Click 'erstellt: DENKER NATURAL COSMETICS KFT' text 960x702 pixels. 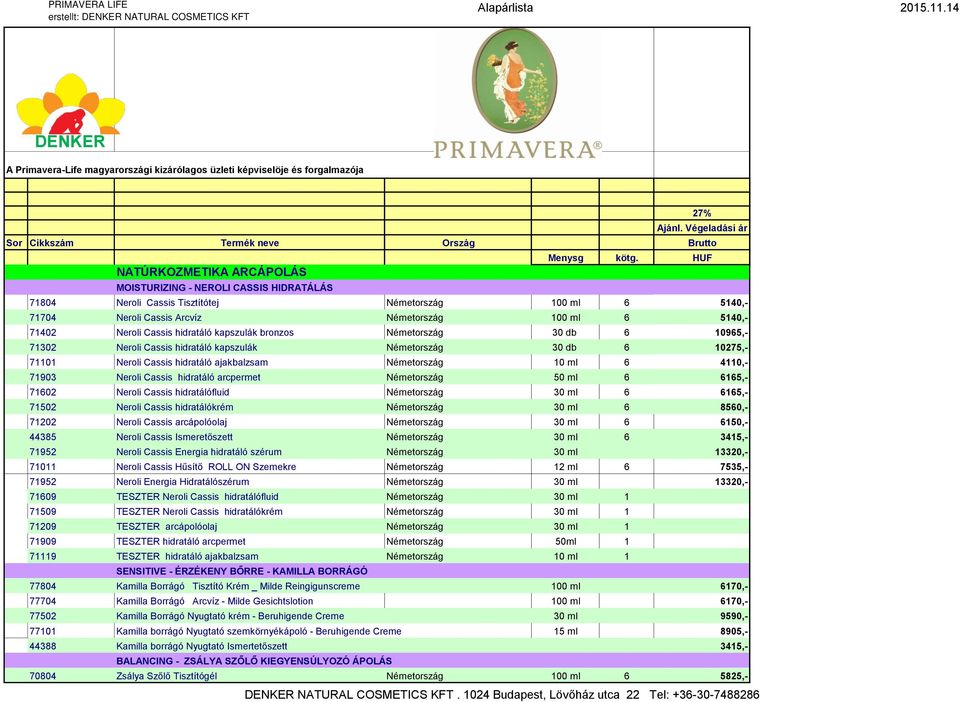click(x=149, y=17)
